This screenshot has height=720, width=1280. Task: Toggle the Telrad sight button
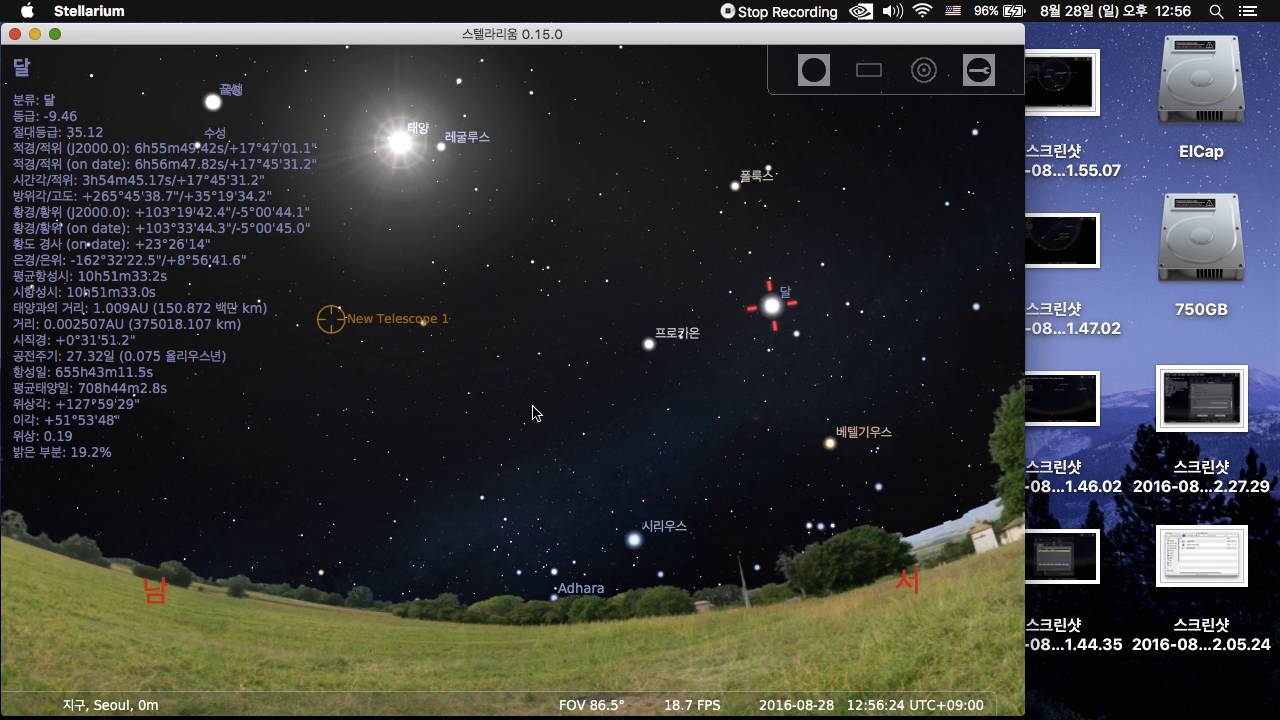click(x=924, y=70)
